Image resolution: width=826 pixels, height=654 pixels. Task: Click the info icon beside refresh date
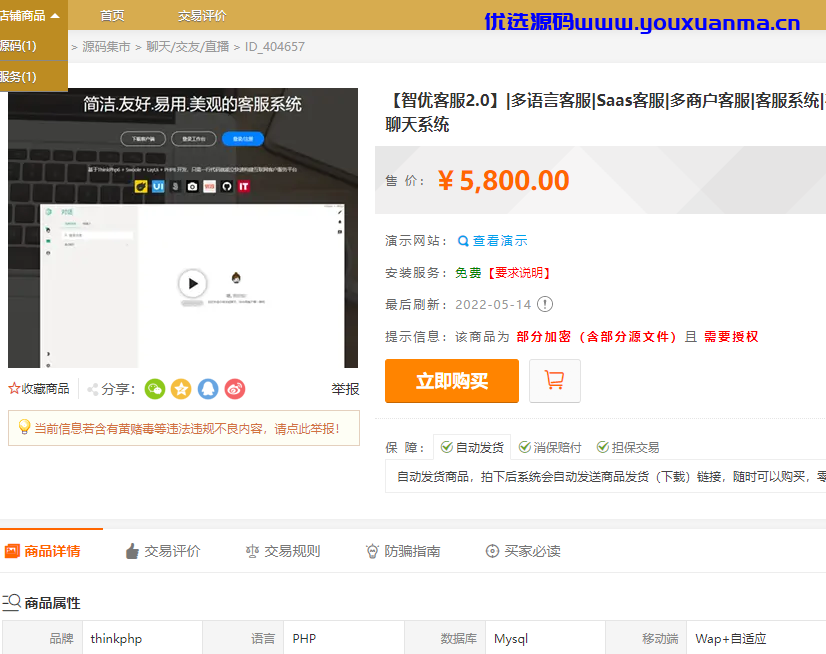tap(545, 304)
